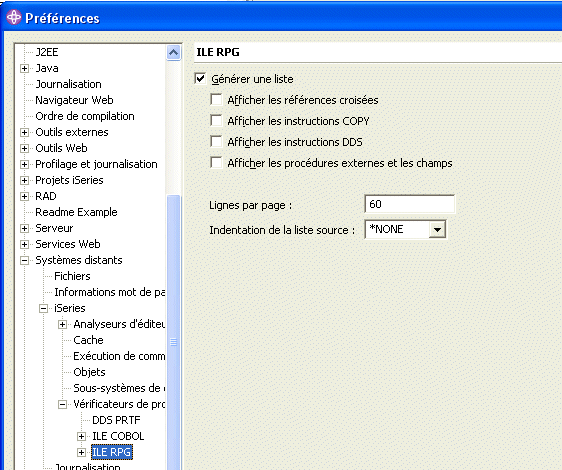Click the Lignes par page field
Viewport: 562px width, 470px height.
tap(410, 204)
